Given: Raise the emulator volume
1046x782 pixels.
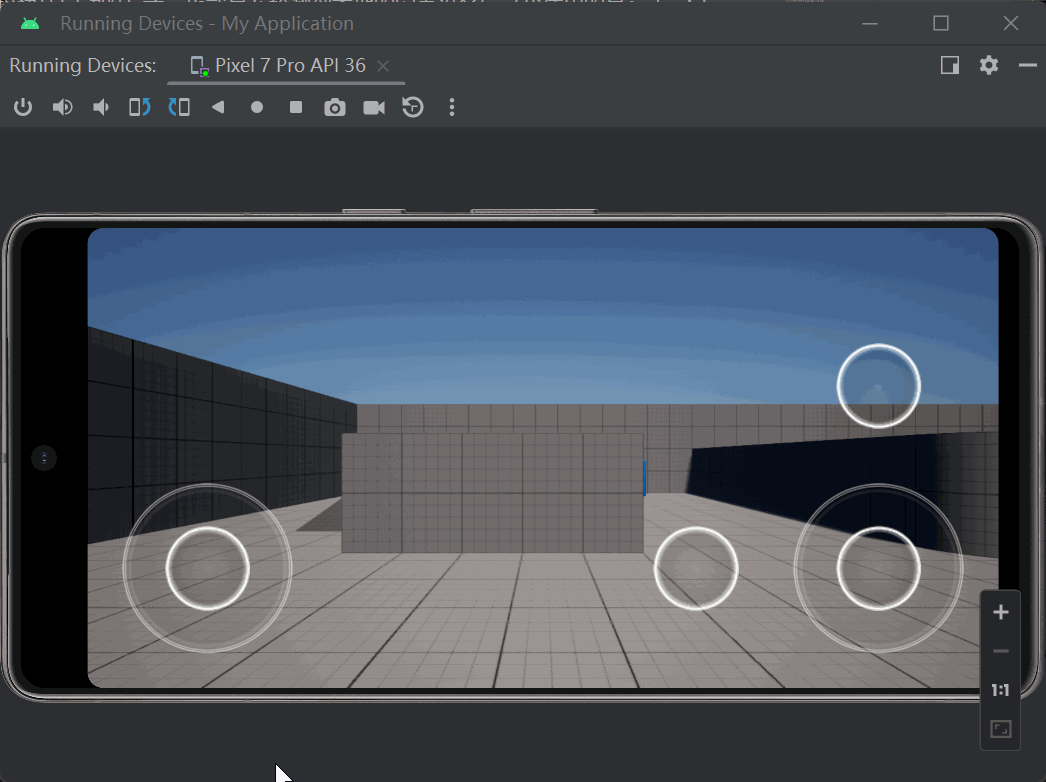Looking at the screenshot, I should pos(63,107).
